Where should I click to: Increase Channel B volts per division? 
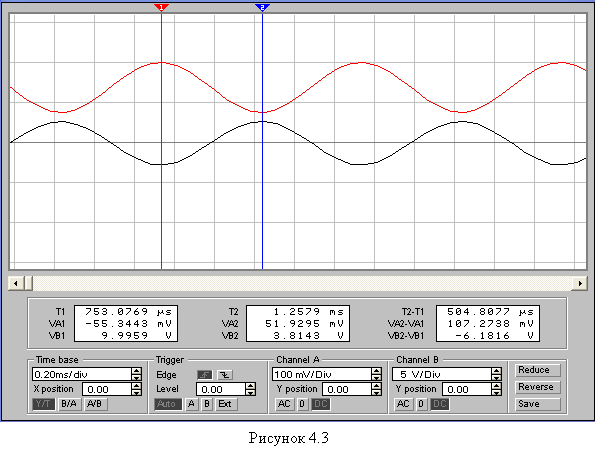point(496,371)
